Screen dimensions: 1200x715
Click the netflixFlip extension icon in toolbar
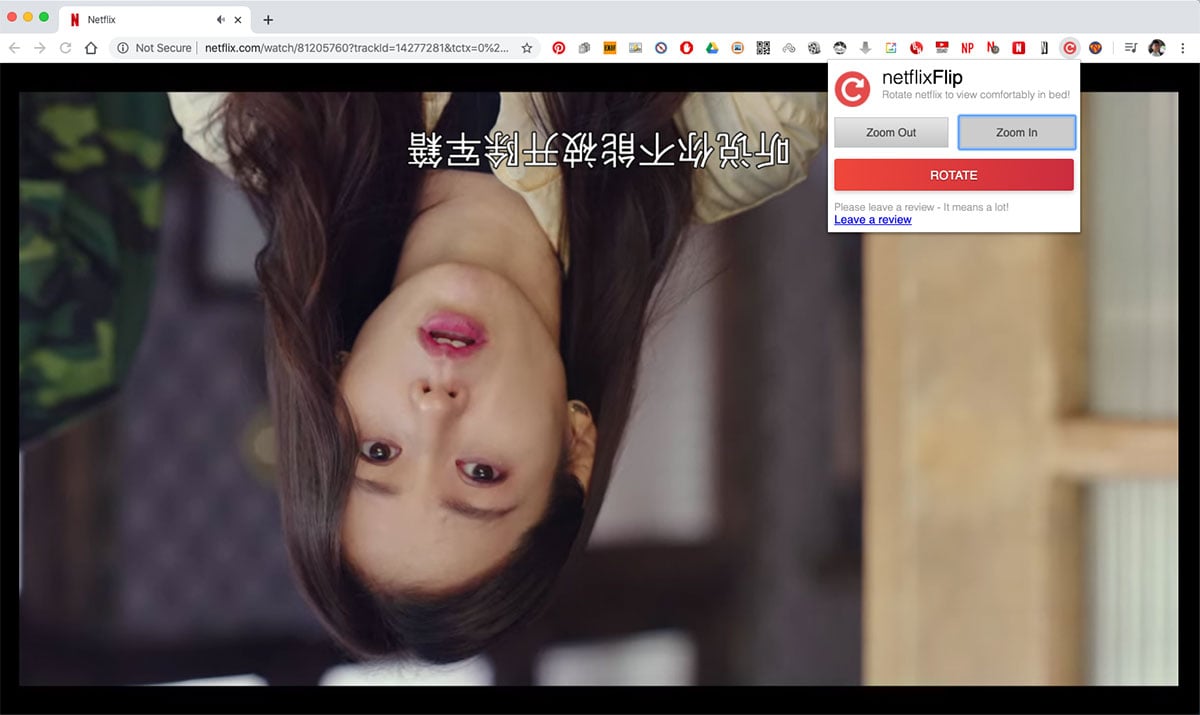coord(1069,47)
